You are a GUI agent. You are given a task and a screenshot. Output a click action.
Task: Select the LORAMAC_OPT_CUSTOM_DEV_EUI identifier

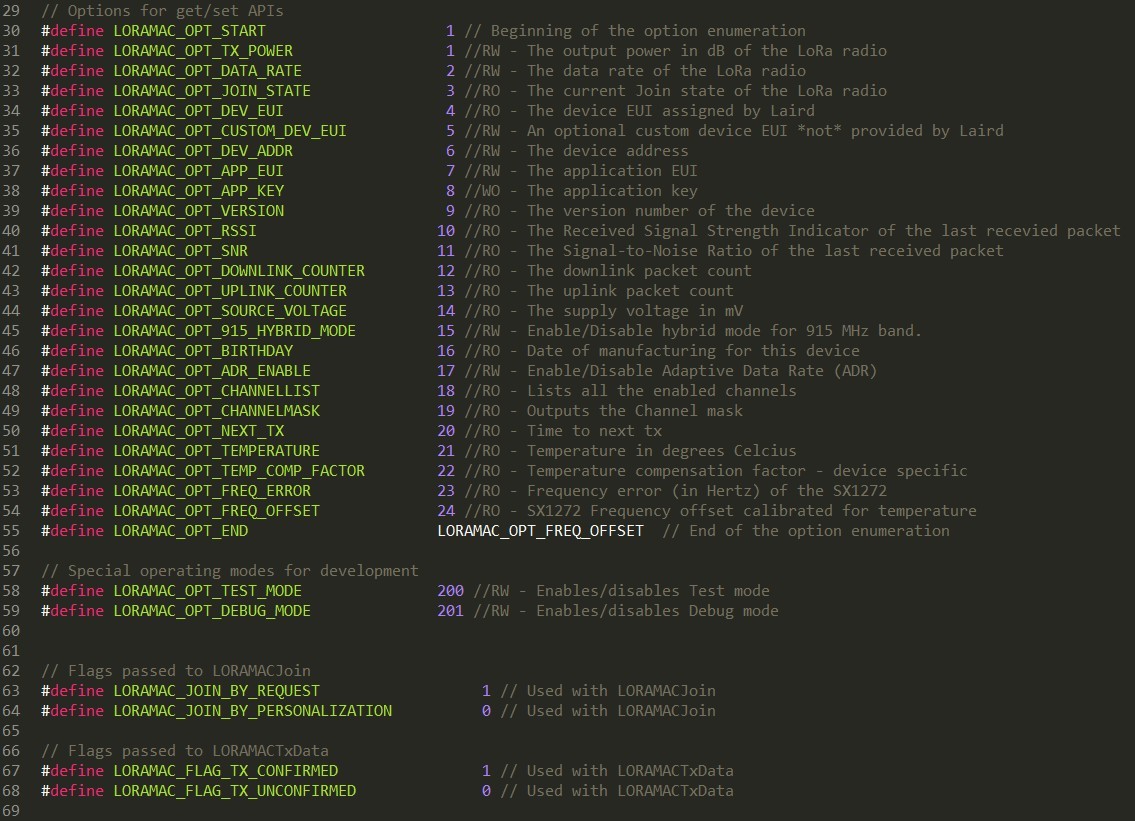click(229, 131)
